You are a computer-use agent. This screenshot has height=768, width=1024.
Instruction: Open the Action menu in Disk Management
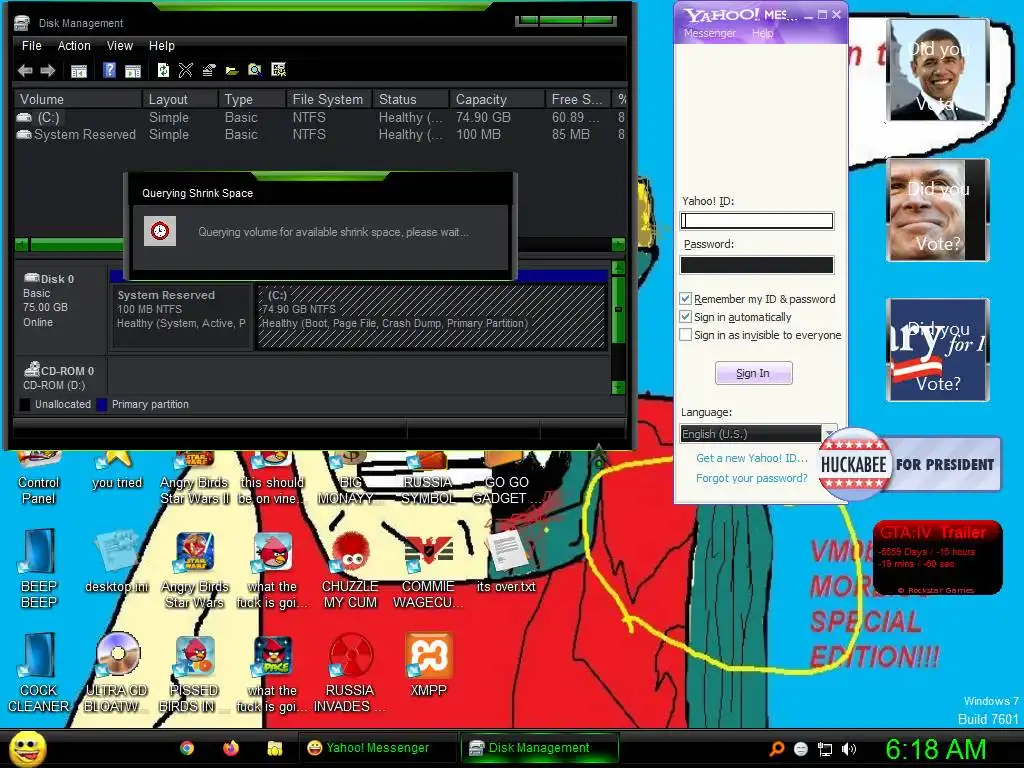click(74, 46)
